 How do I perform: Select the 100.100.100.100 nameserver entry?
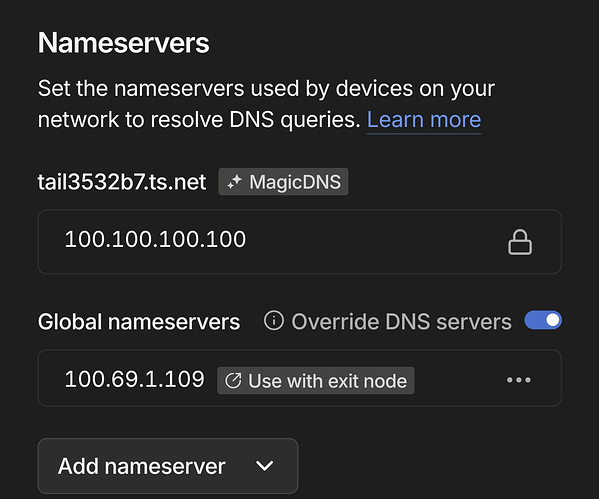coord(300,241)
